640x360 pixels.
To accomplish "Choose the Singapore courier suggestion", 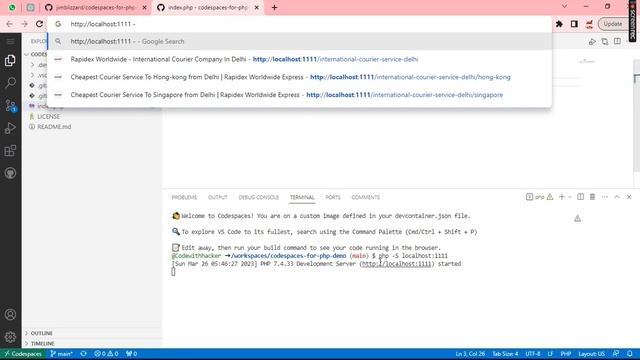I will pyautogui.click(x=299, y=95).
